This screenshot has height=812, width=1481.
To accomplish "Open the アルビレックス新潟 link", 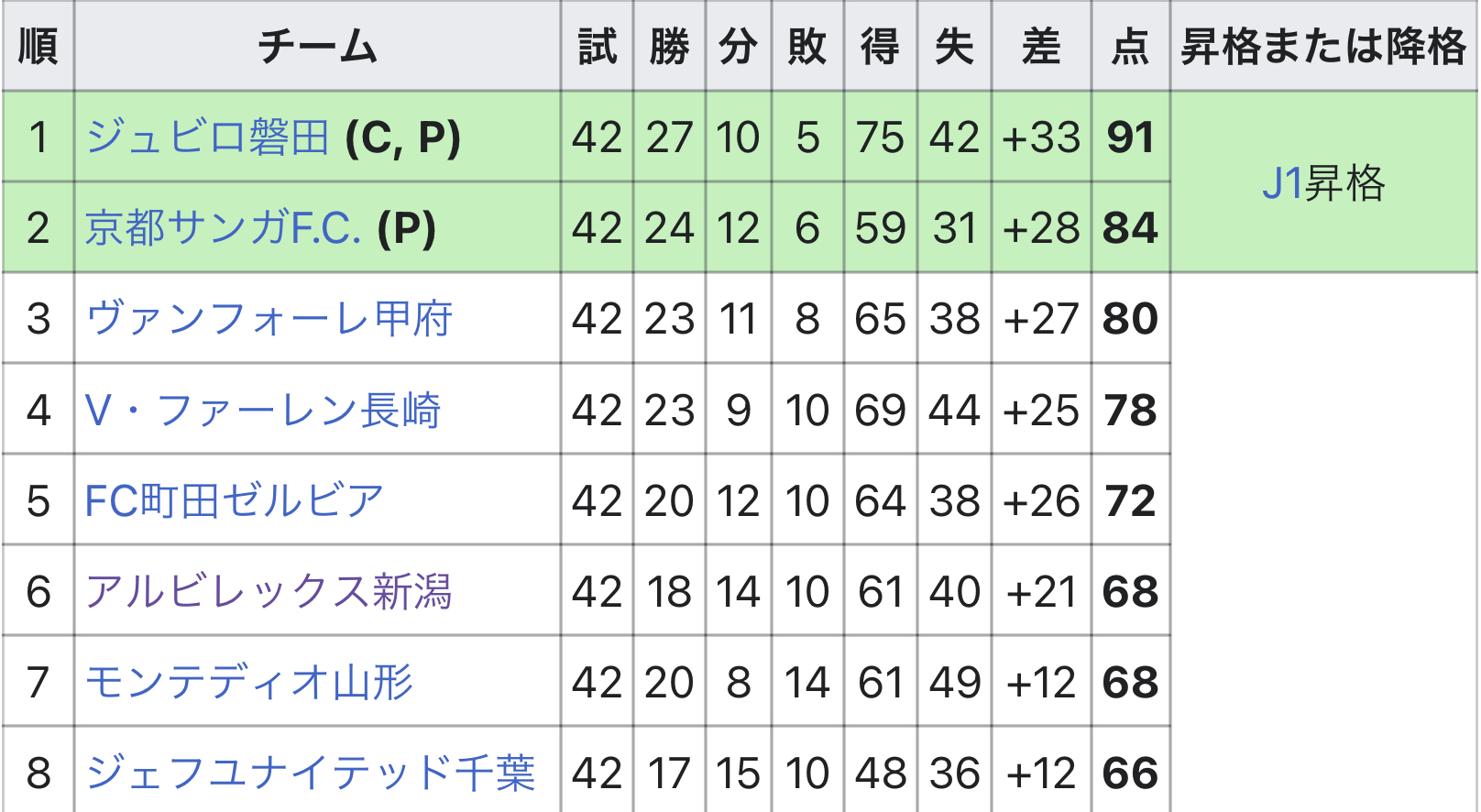I will coord(269,592).
